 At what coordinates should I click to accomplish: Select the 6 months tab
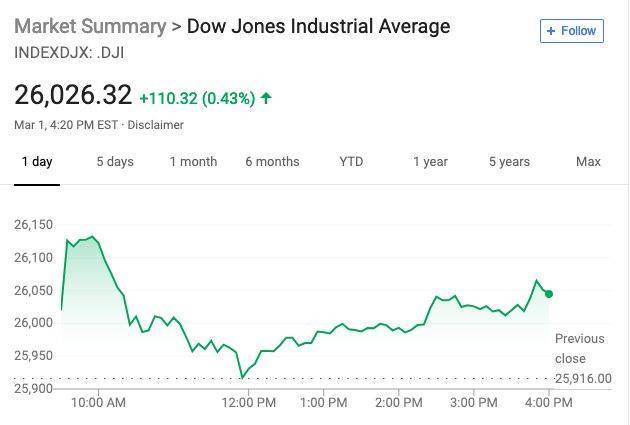[272, 162]
